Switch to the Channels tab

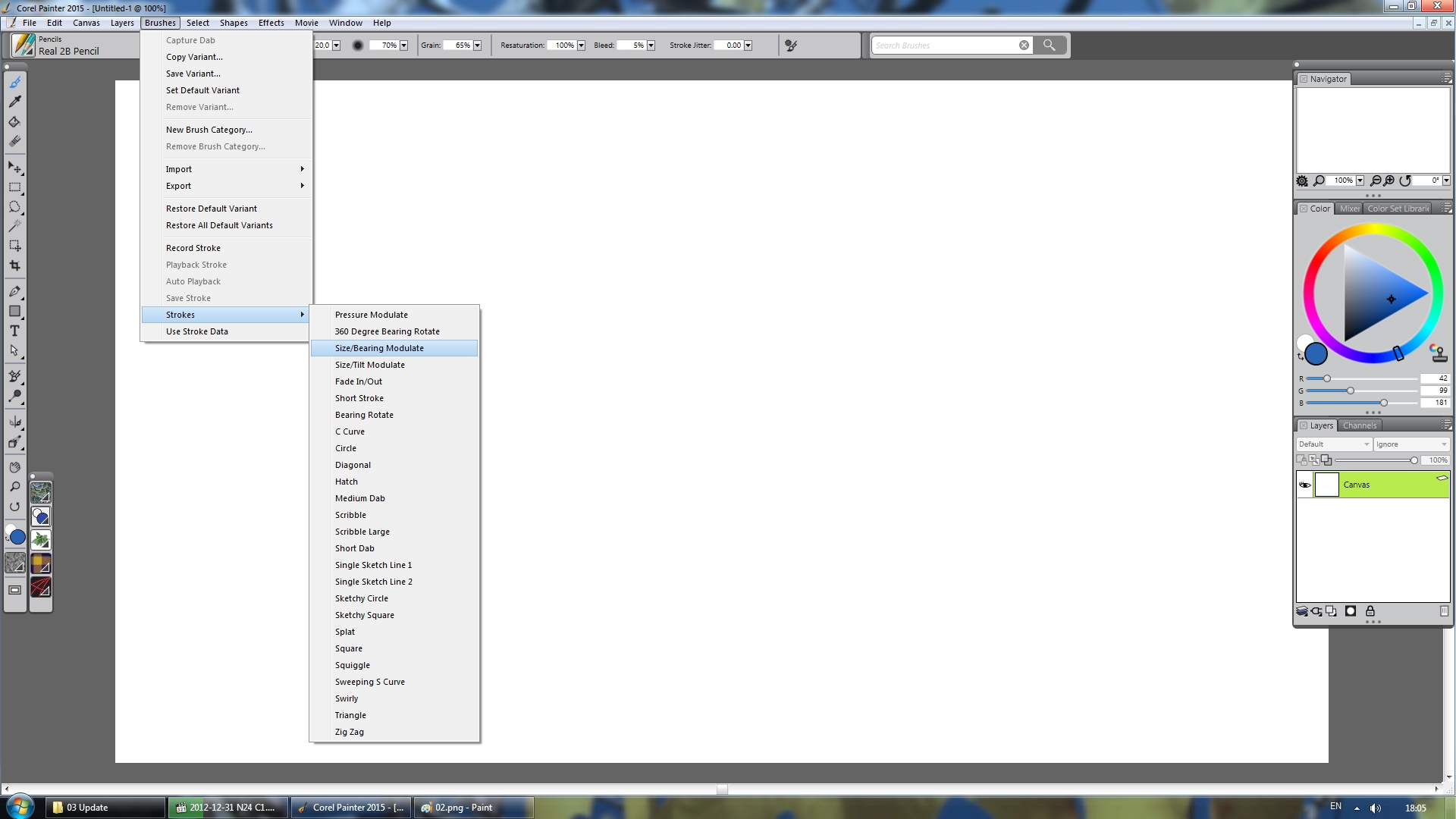click(1359, 425)
